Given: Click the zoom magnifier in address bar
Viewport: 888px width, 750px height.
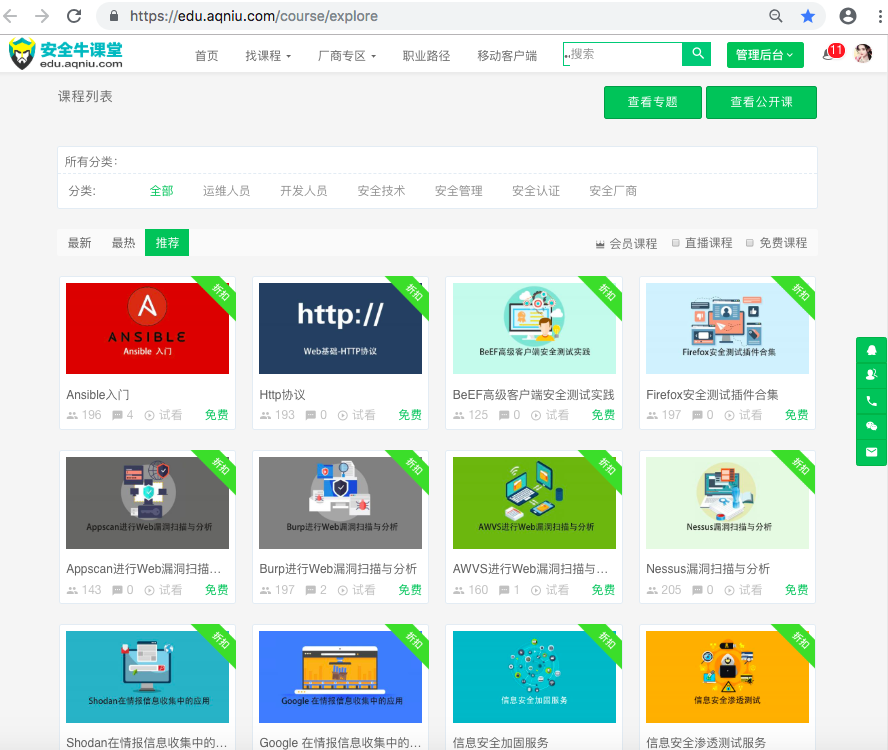Looking at the screenshot, I should pos(776,16).
